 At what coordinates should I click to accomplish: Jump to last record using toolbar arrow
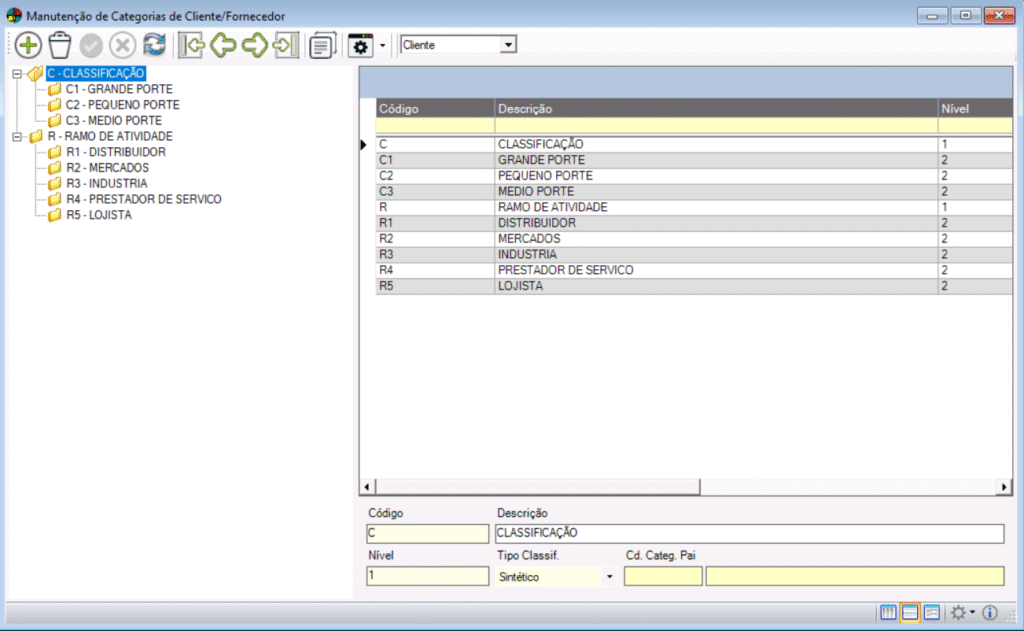pyautogui.click(x=286, y=45)
